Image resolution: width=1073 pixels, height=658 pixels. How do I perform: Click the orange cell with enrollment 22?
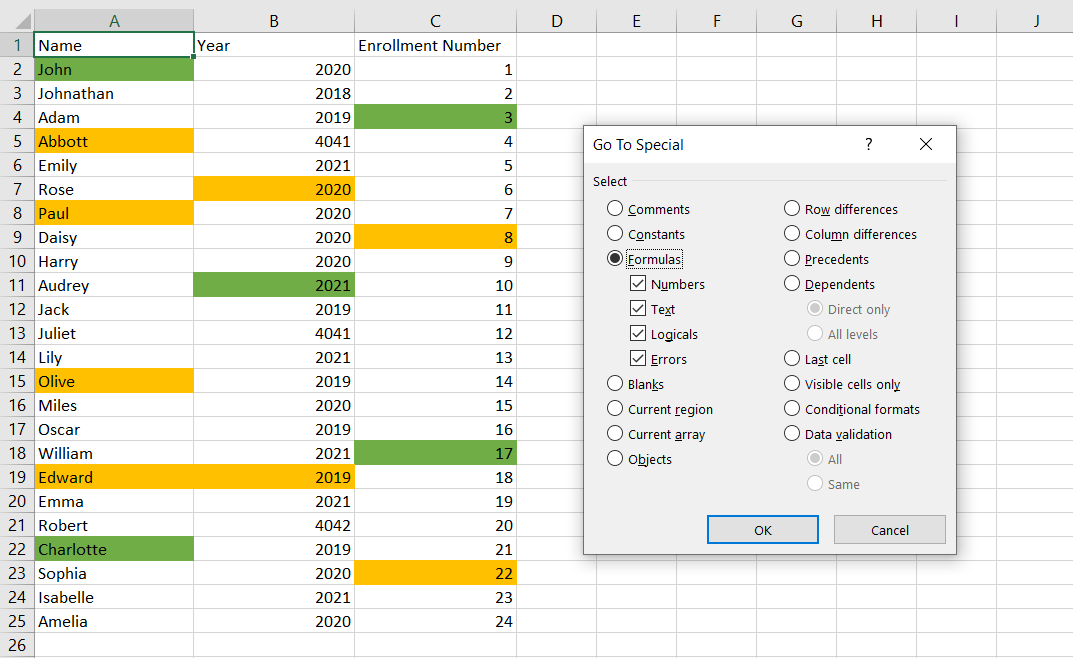[x=435, y=573]
